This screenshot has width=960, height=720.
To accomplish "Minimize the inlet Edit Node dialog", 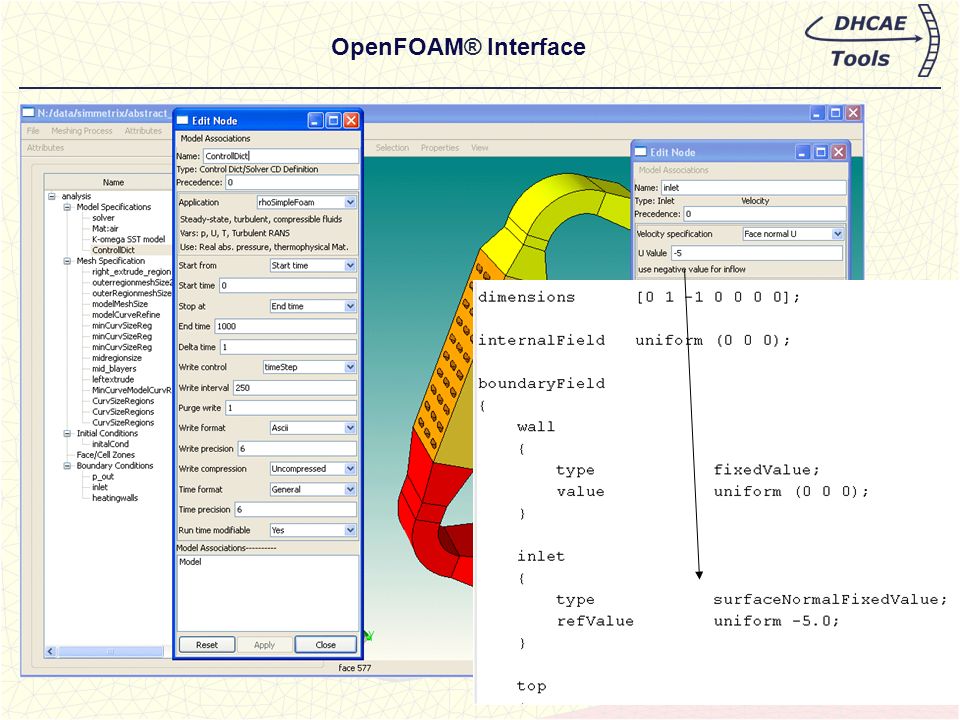I will (x=803, y=152).
